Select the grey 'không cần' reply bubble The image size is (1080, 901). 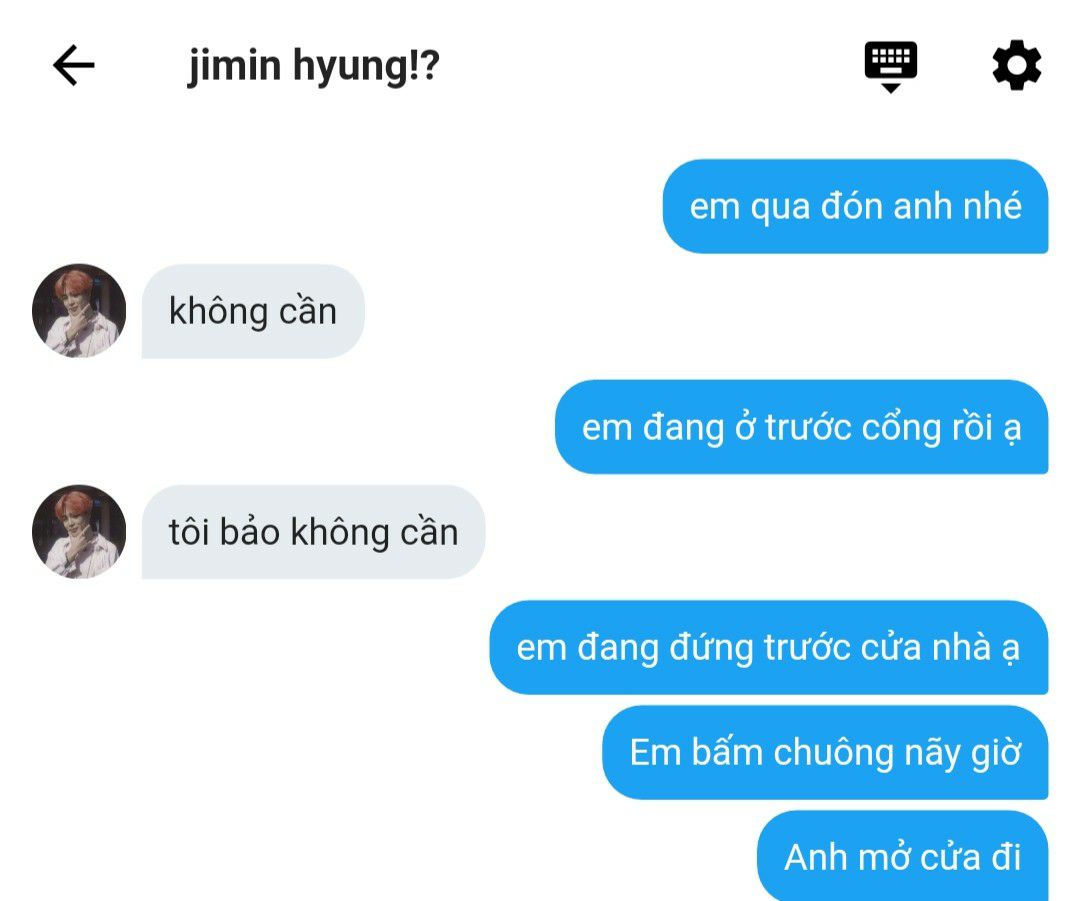pos(253,311)
